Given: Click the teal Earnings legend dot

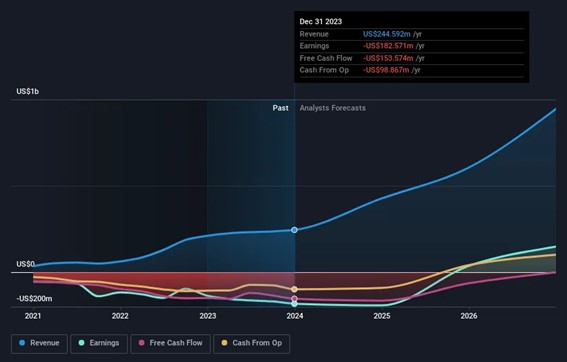Looking at the screenshot, I should (x=82, y=342).
